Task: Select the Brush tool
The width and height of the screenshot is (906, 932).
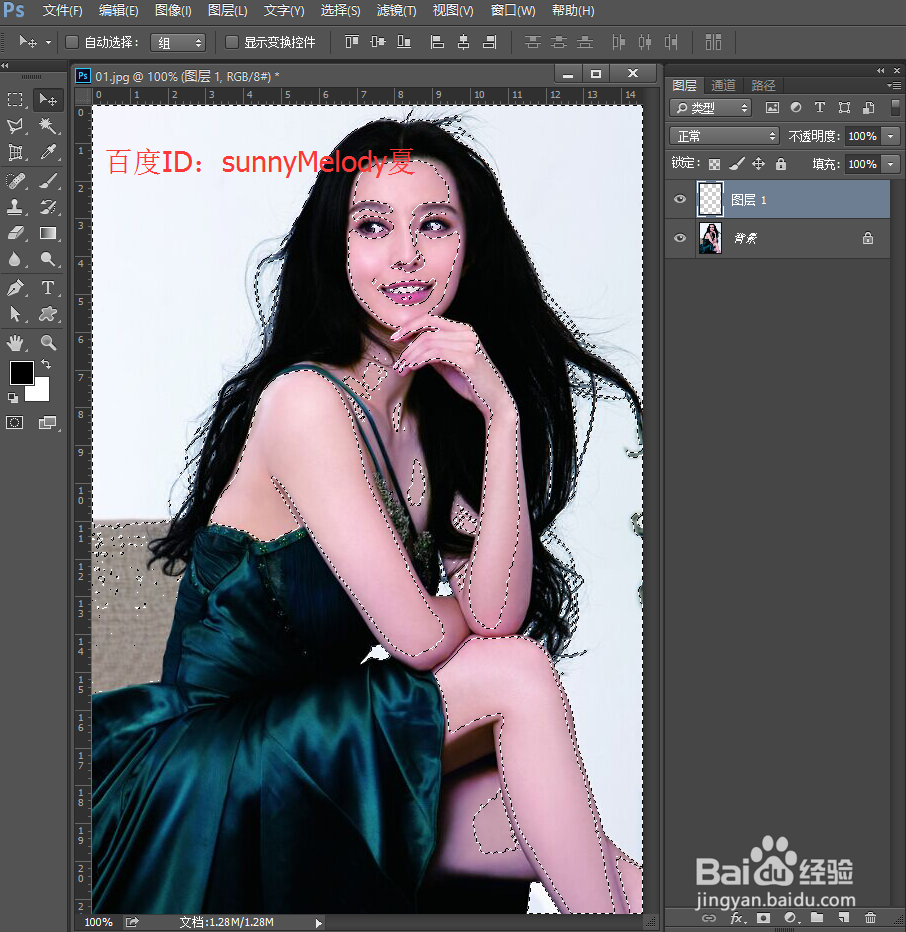Action: (x=48, y=181)
